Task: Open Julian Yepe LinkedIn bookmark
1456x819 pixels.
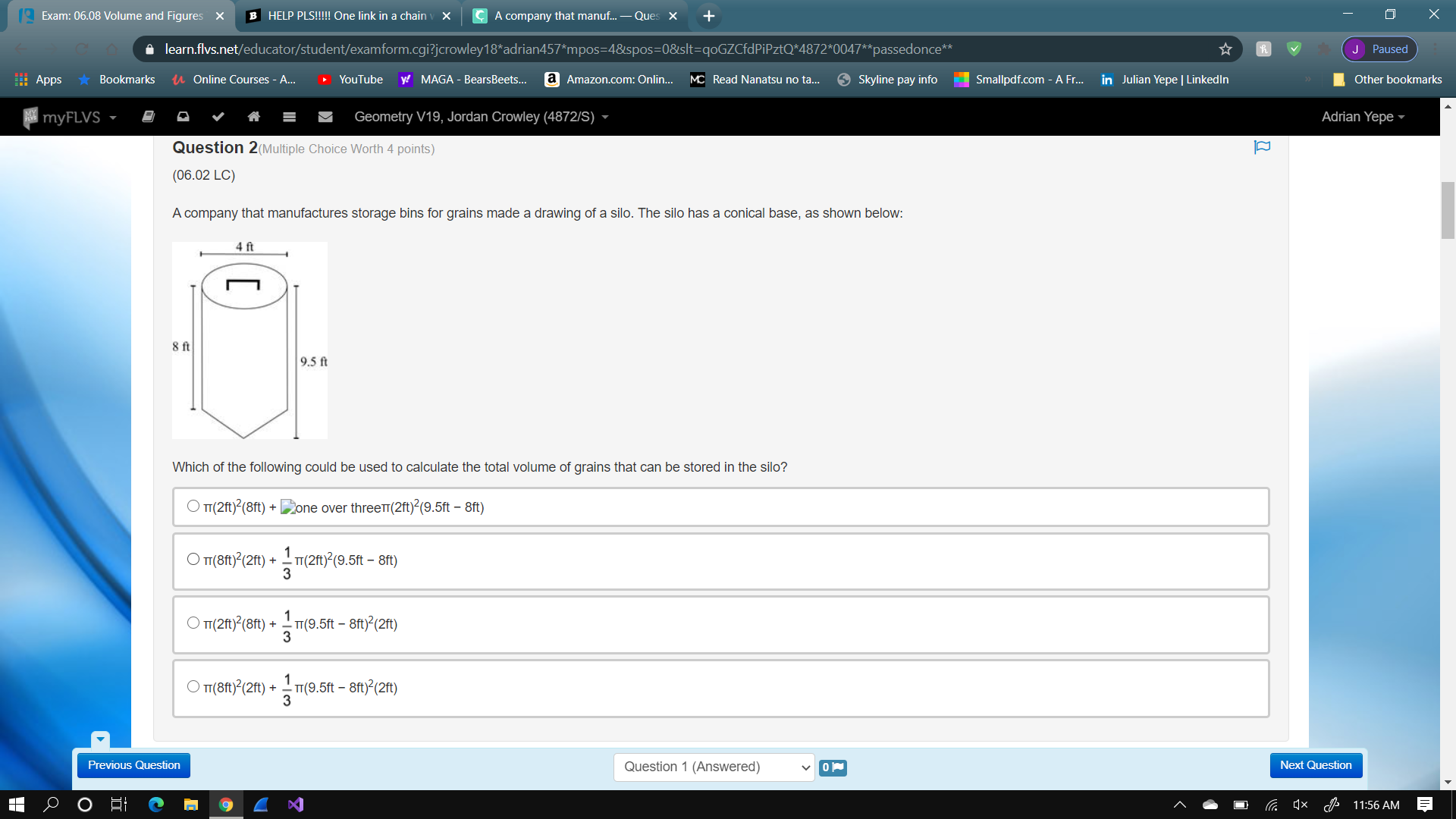Action: pyautogui.click(x=1165, y=80)
